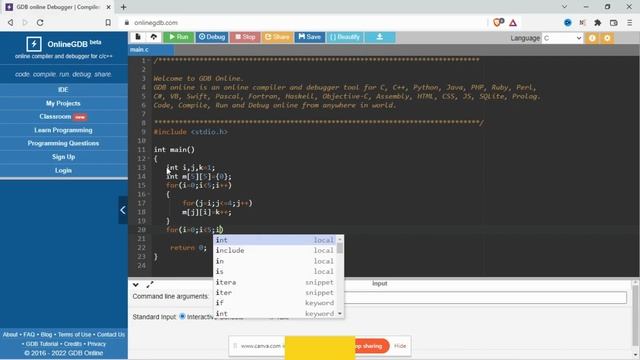Screen dimensions: 640x360
Task: Fold the for-loop block at line 16
Action: pyautogui.click(x=149, y=195)
